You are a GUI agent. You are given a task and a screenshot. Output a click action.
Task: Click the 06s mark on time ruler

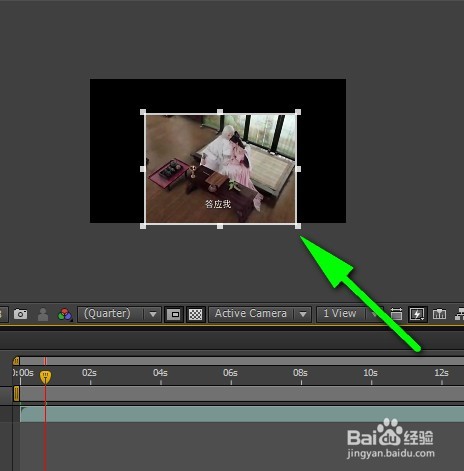click(230, 373)
